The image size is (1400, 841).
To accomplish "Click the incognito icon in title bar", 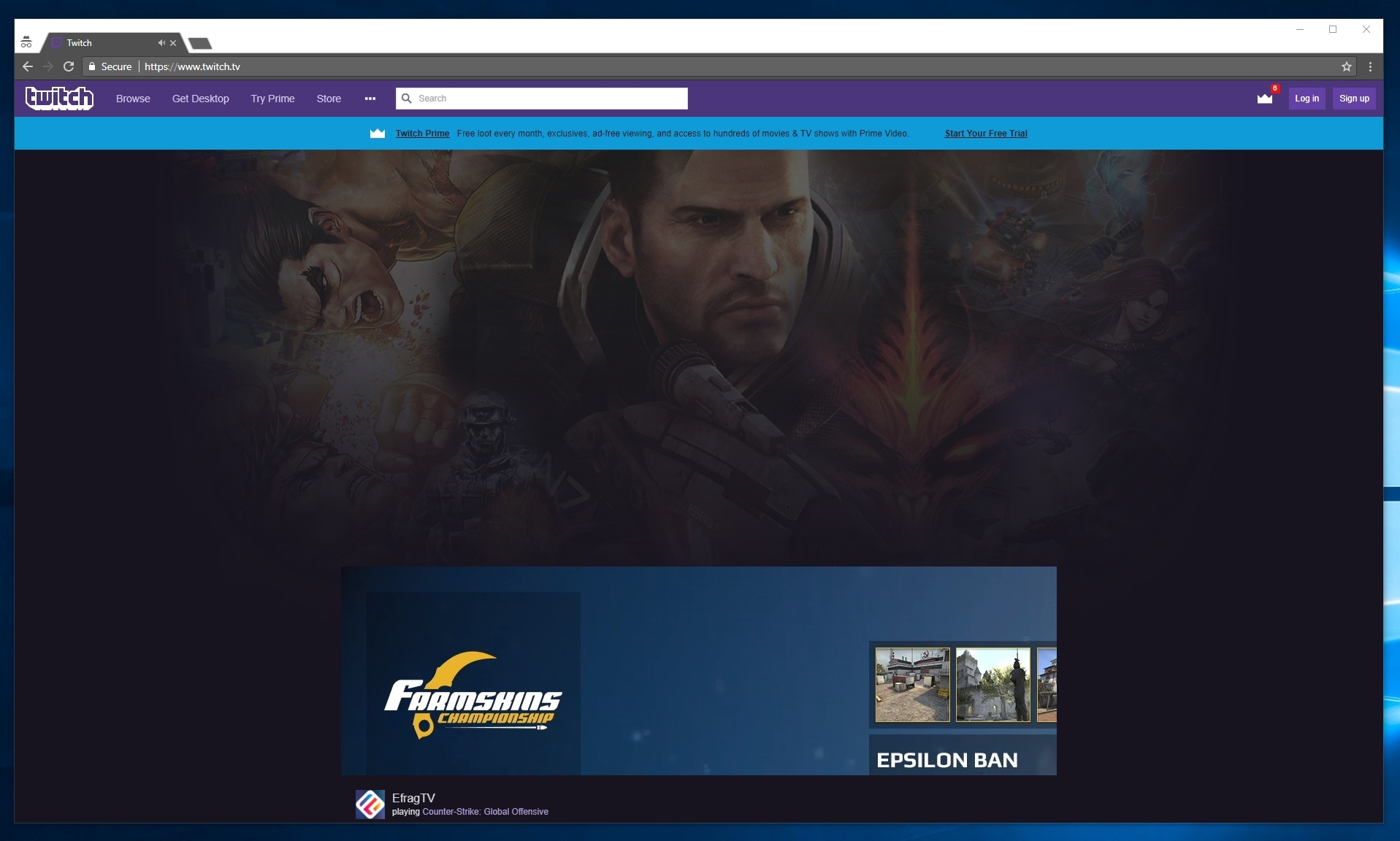I will [26, 42].
